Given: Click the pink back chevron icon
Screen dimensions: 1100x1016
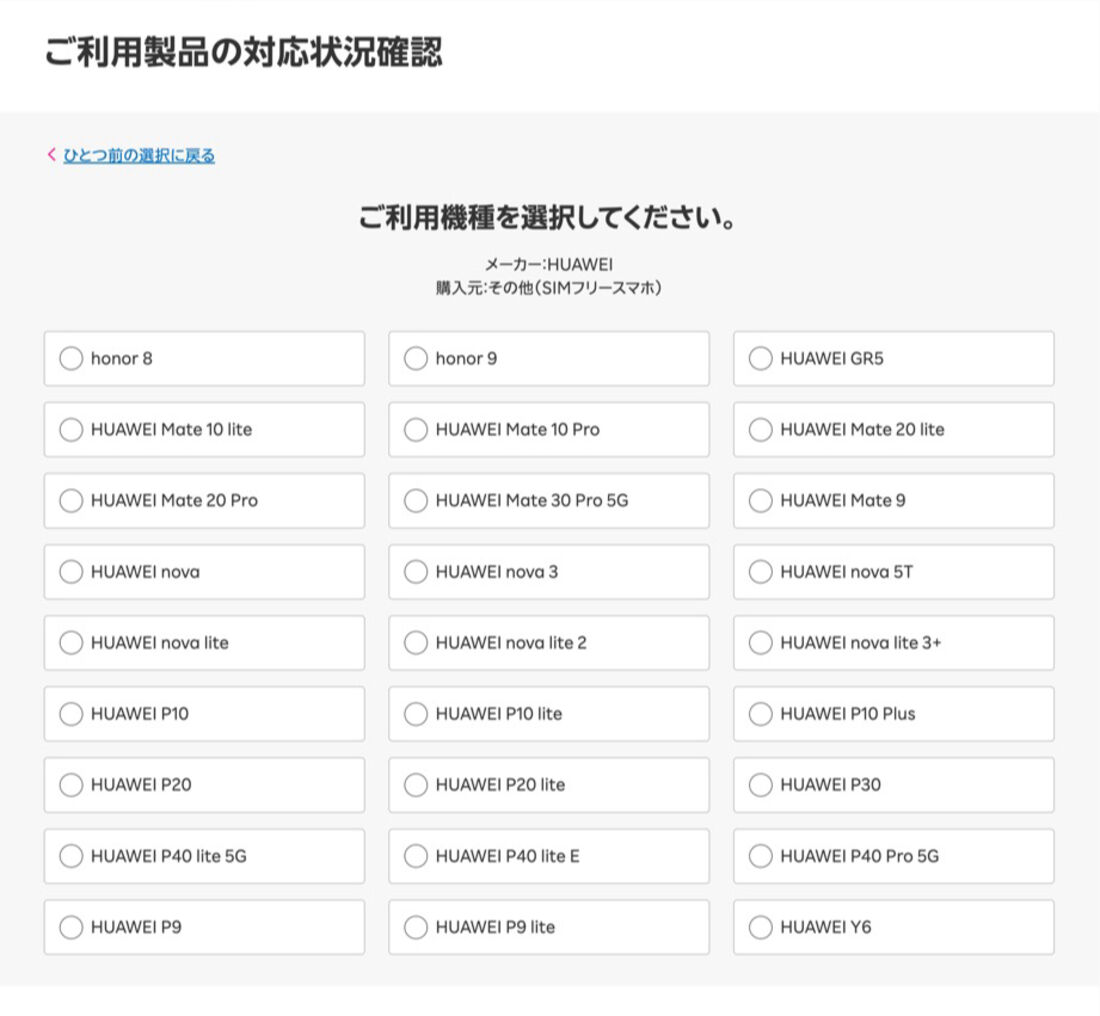Looking at the screenshot, I should point(51,154).
